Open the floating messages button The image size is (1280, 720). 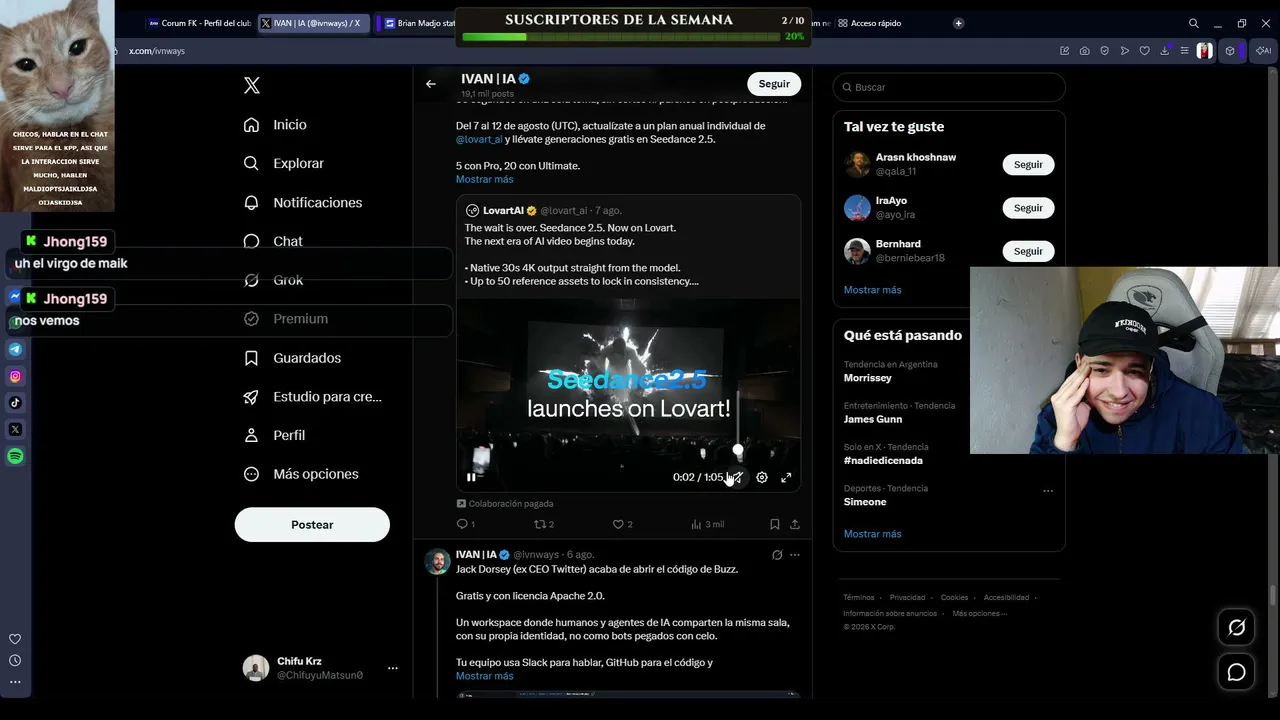(1237, 672)
